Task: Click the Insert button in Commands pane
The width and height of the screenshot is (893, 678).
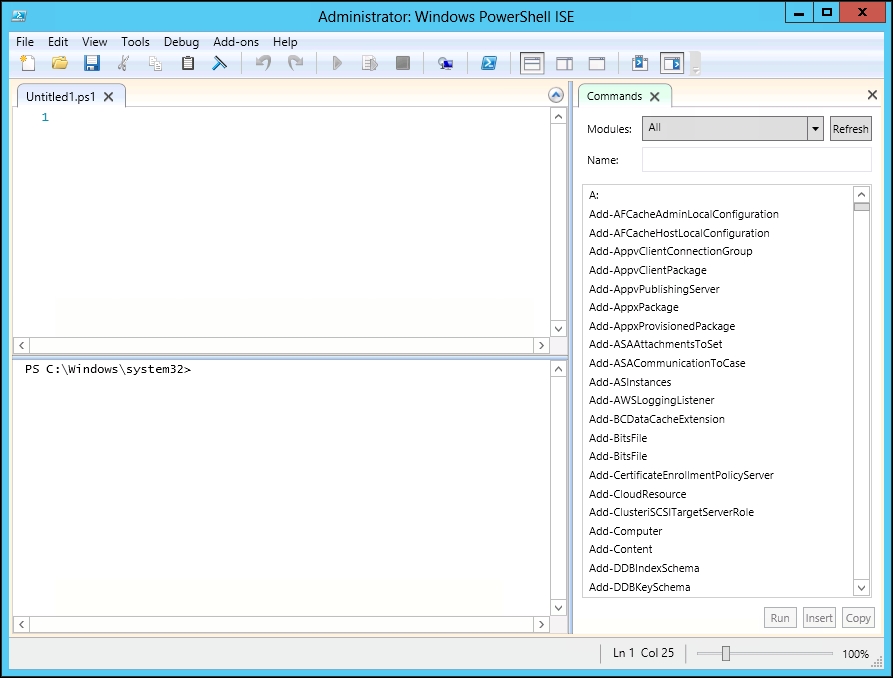Action: point(819,618)
